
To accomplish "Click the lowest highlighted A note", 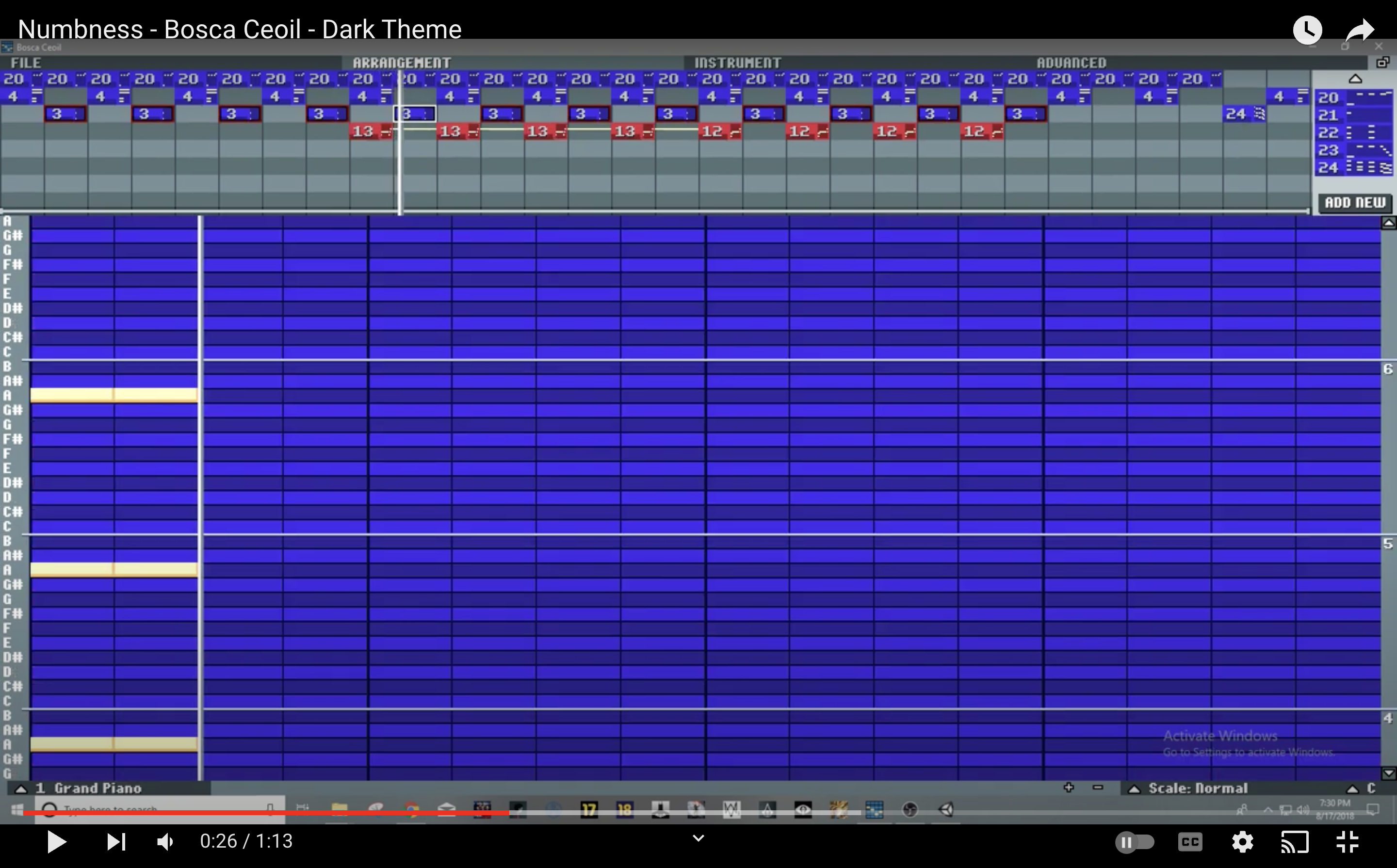I will (x=114, y=744).
